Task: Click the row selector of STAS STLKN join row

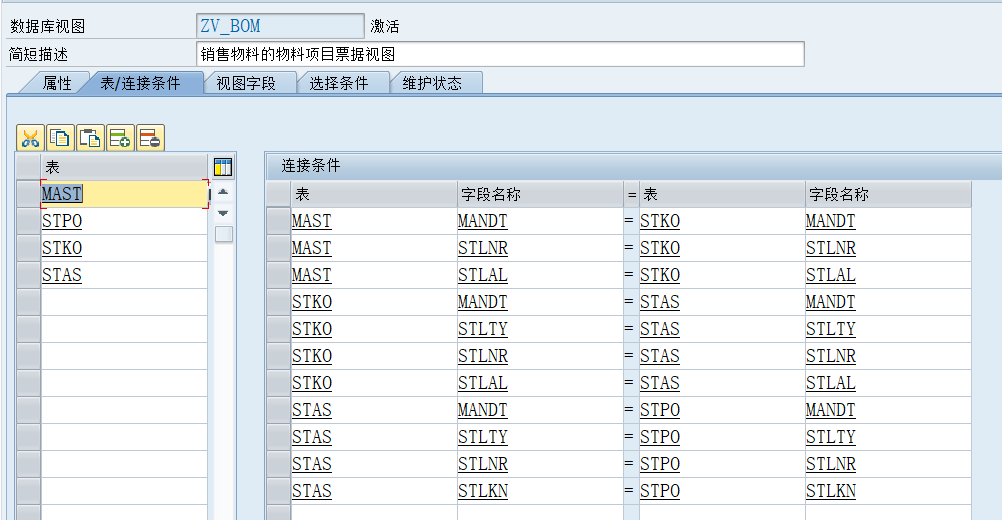Action: click(278, 491)
